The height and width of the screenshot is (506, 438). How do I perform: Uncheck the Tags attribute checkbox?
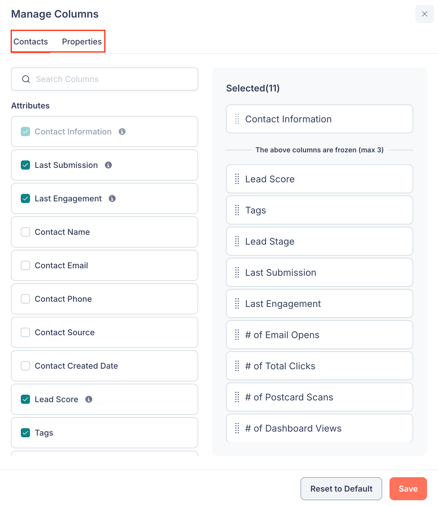(25, 433)
